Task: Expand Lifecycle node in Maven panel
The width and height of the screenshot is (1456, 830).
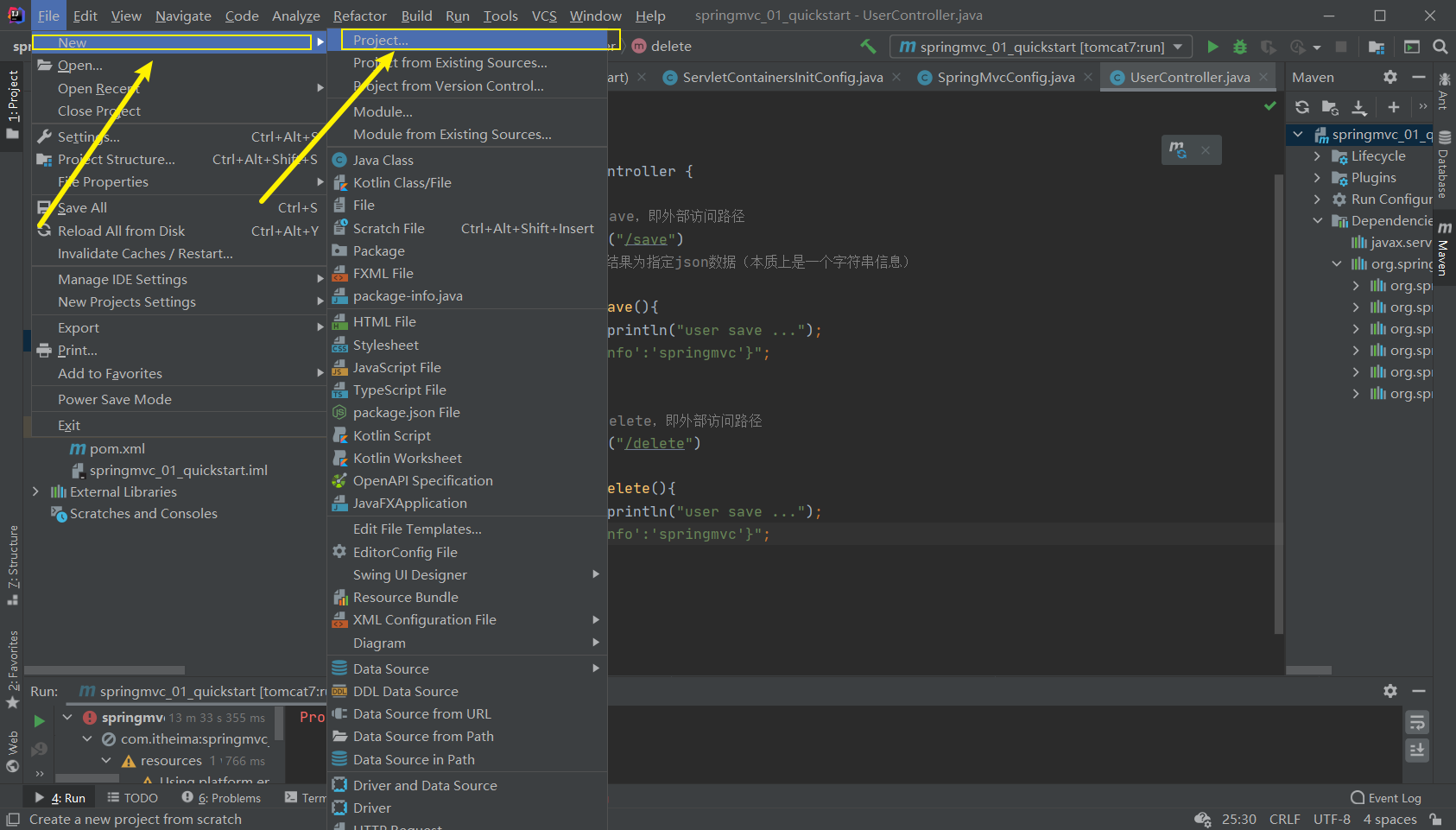Action: tap(1317, 156)
